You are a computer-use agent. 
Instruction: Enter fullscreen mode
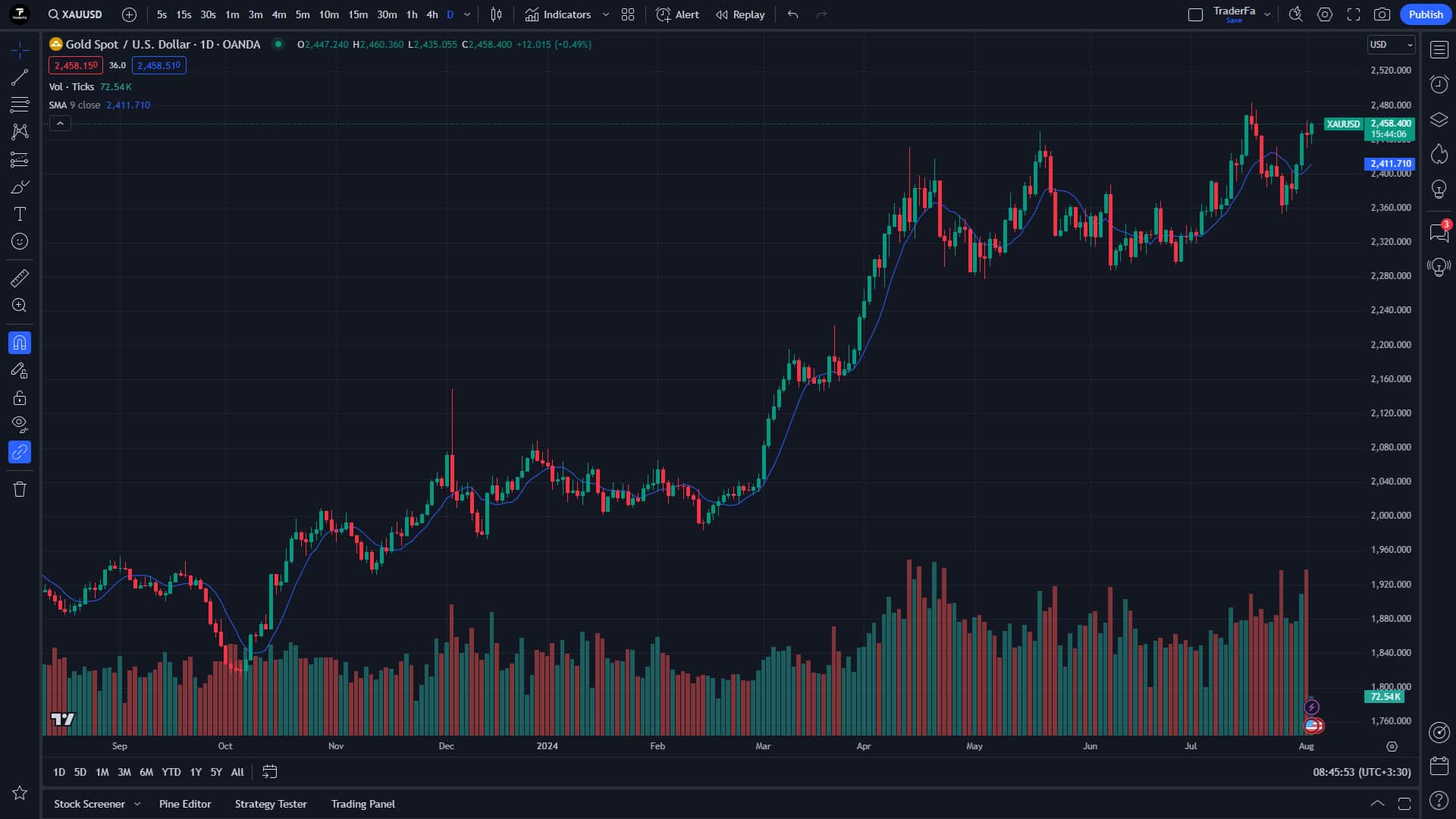(1354, 14)
